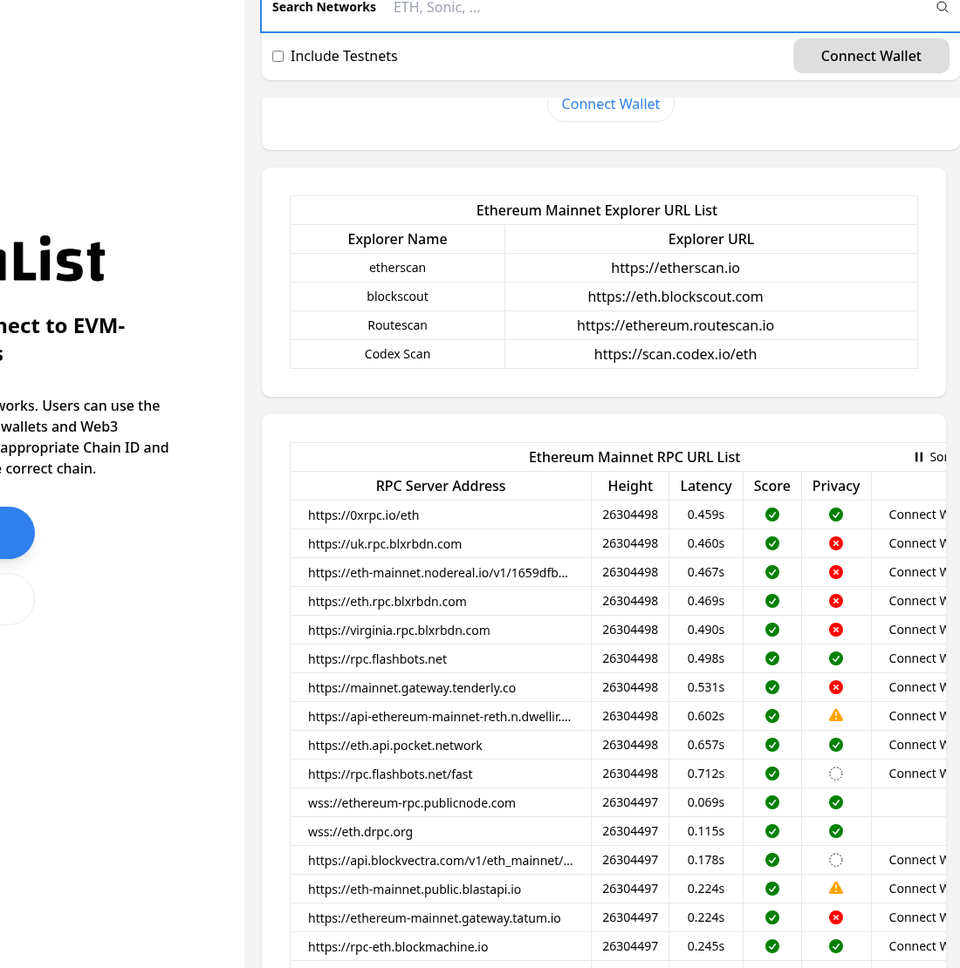960x968 pixels.
Task: Click the red privacy icon for ethereum-mainnet.gateway.tatum.io
Action: (836, 917)
